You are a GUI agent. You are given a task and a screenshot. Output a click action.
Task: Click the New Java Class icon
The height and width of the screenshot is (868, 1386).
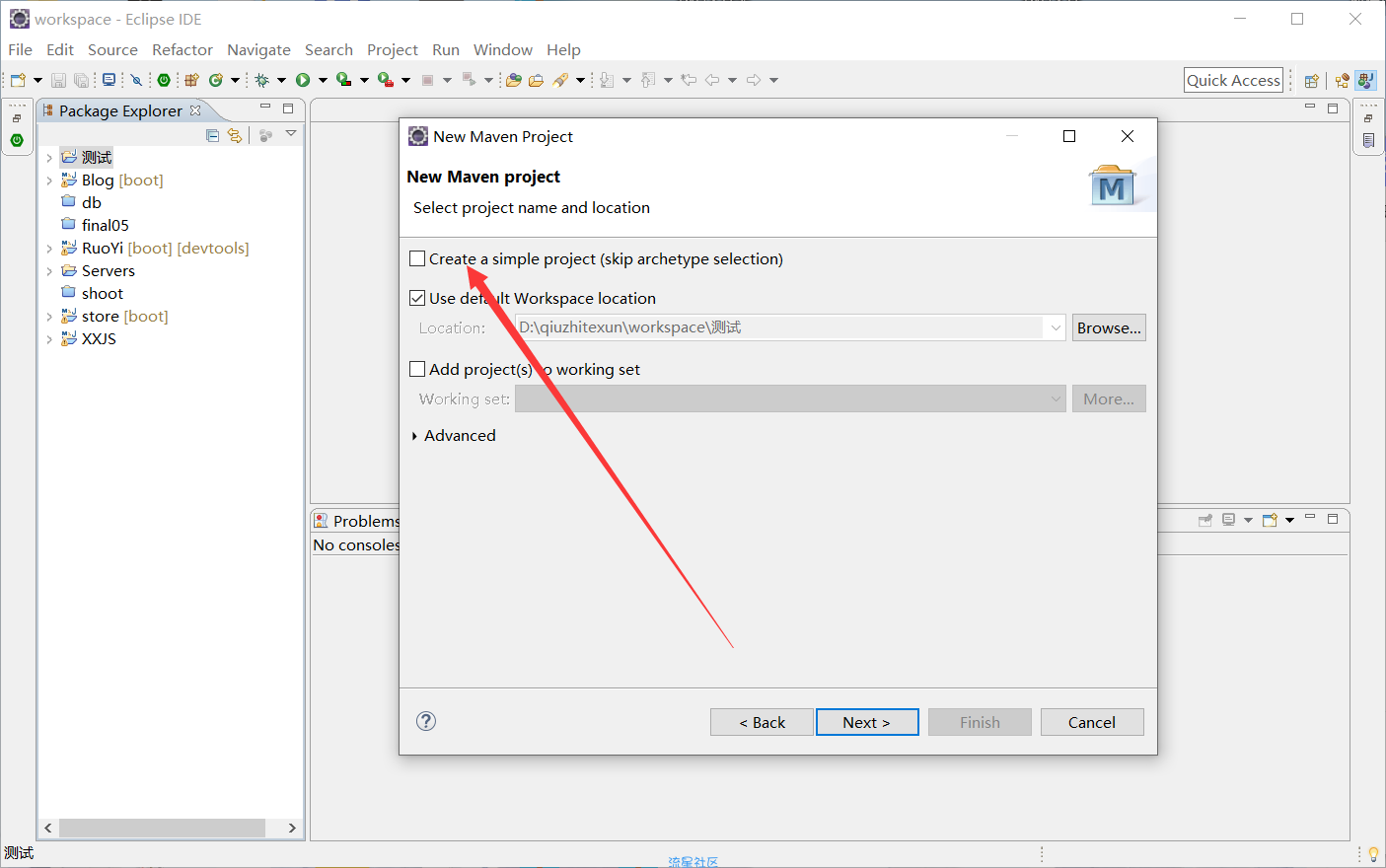(x=215, y=80)
